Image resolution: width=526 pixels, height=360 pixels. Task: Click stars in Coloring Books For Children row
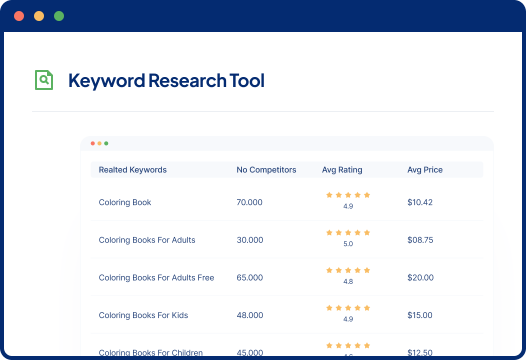[x=348, y=345]
